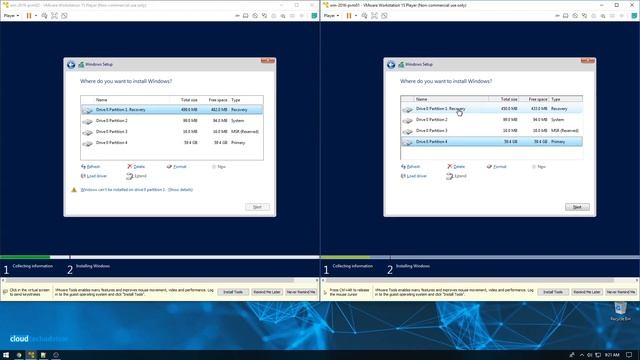Pause the pvm02 virtual machine

(x=29, y=16)
